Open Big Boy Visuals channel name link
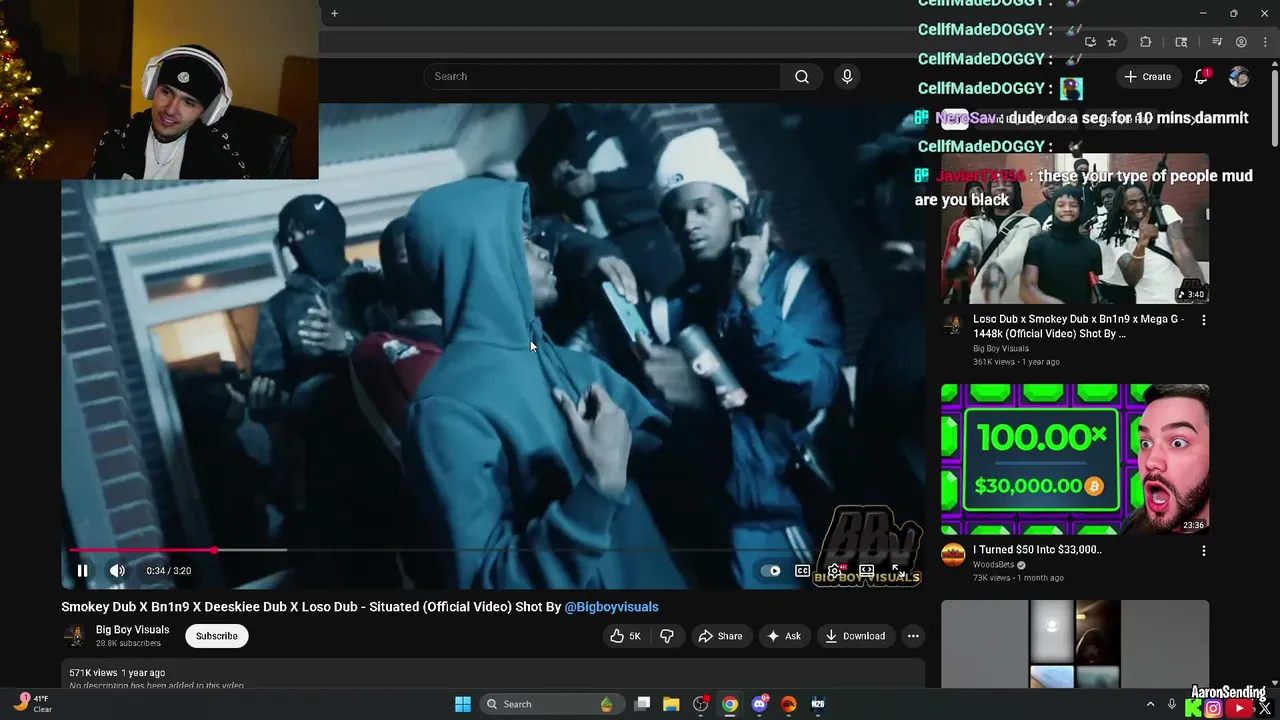The width and height of the screenshot is (1280, 720). click(132, 630)
